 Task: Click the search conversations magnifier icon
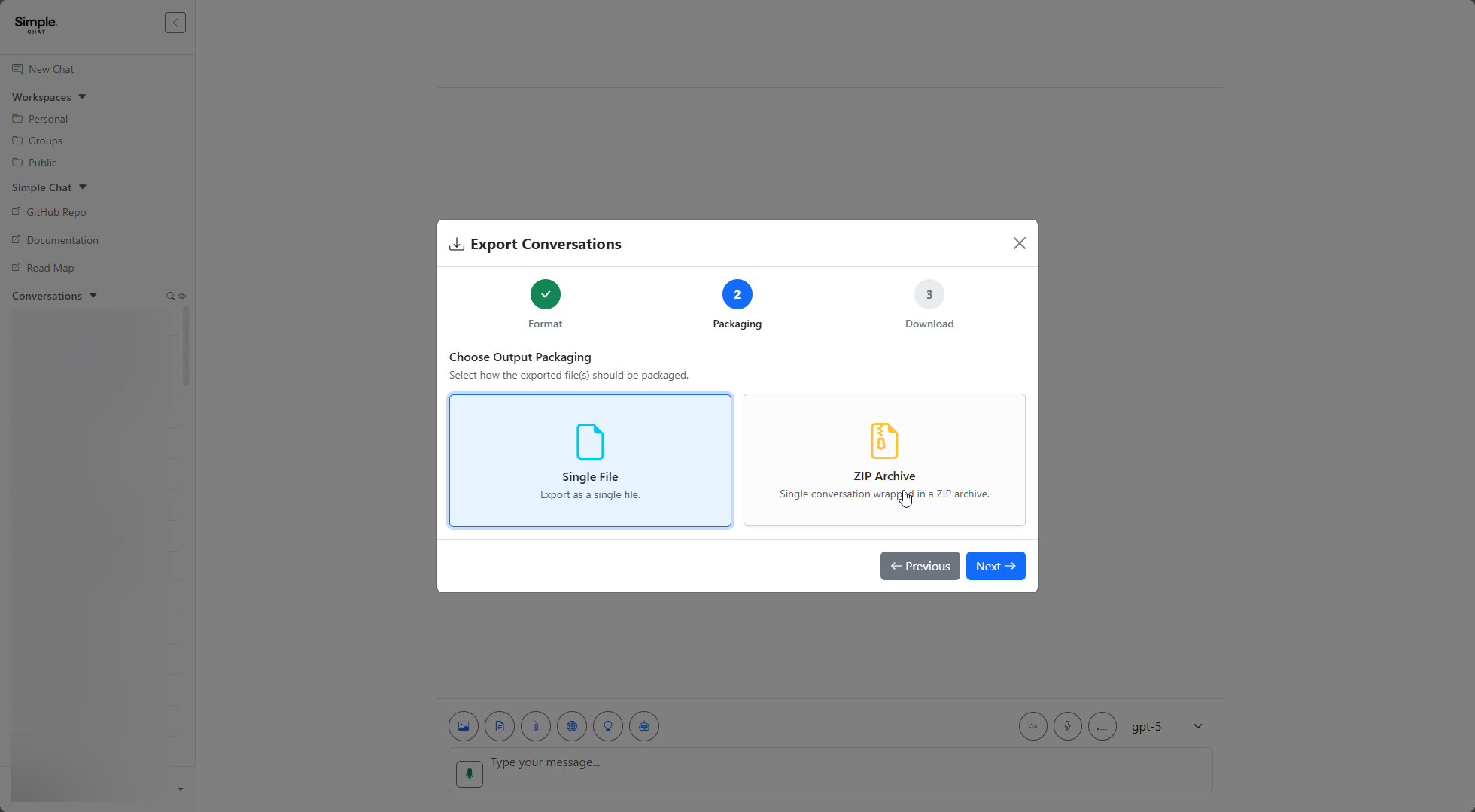(x=171, y=297)
